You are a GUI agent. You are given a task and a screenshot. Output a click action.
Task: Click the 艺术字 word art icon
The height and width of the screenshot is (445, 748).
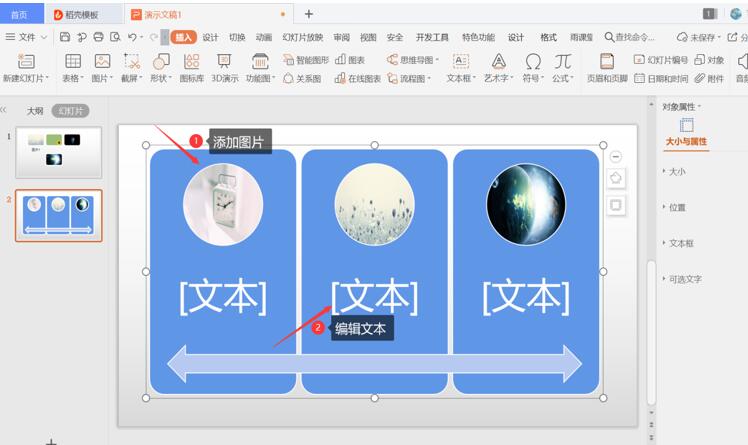[x=499, y=61]
